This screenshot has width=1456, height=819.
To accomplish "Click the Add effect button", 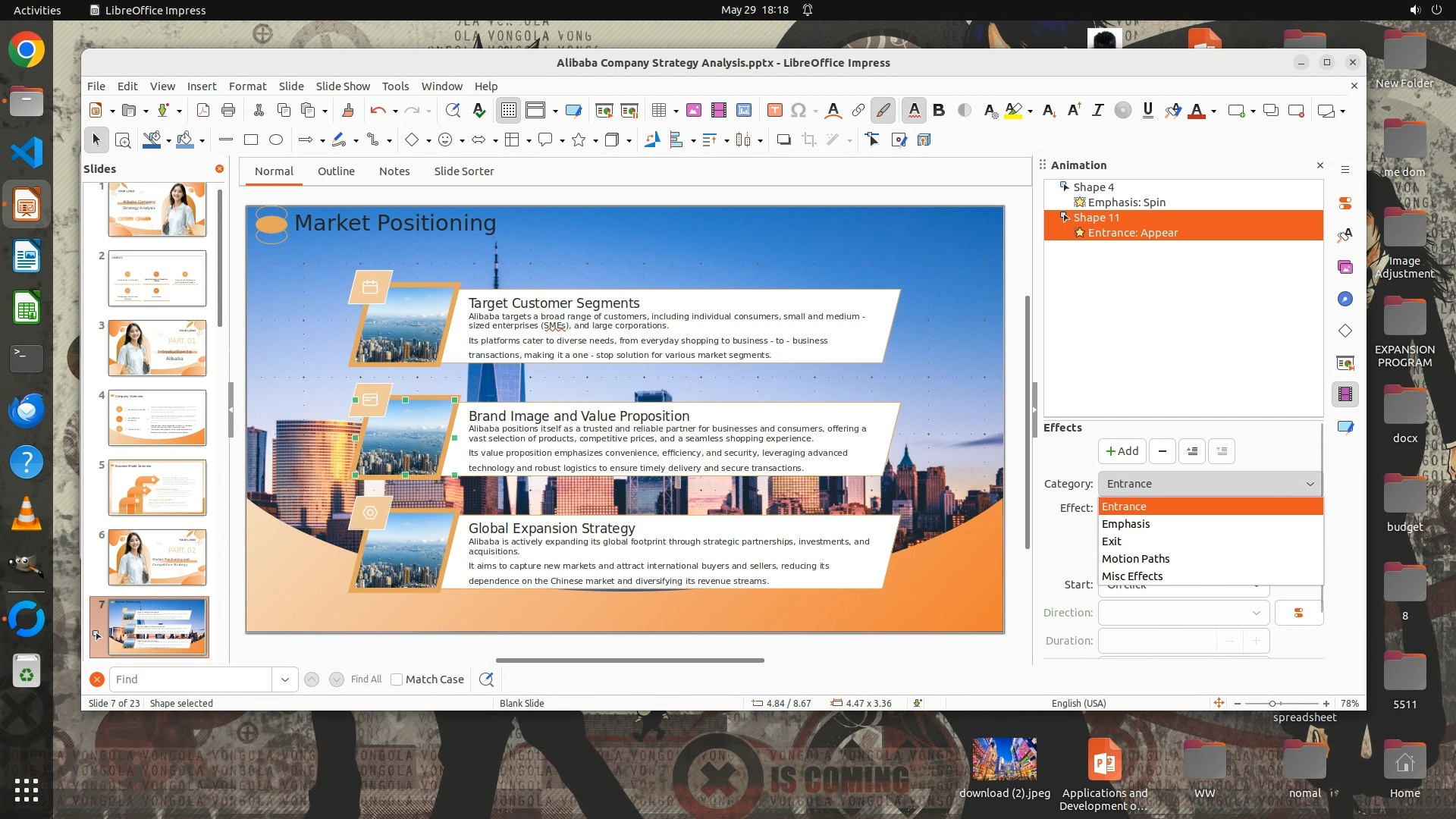I will [x=1122, y=451].
